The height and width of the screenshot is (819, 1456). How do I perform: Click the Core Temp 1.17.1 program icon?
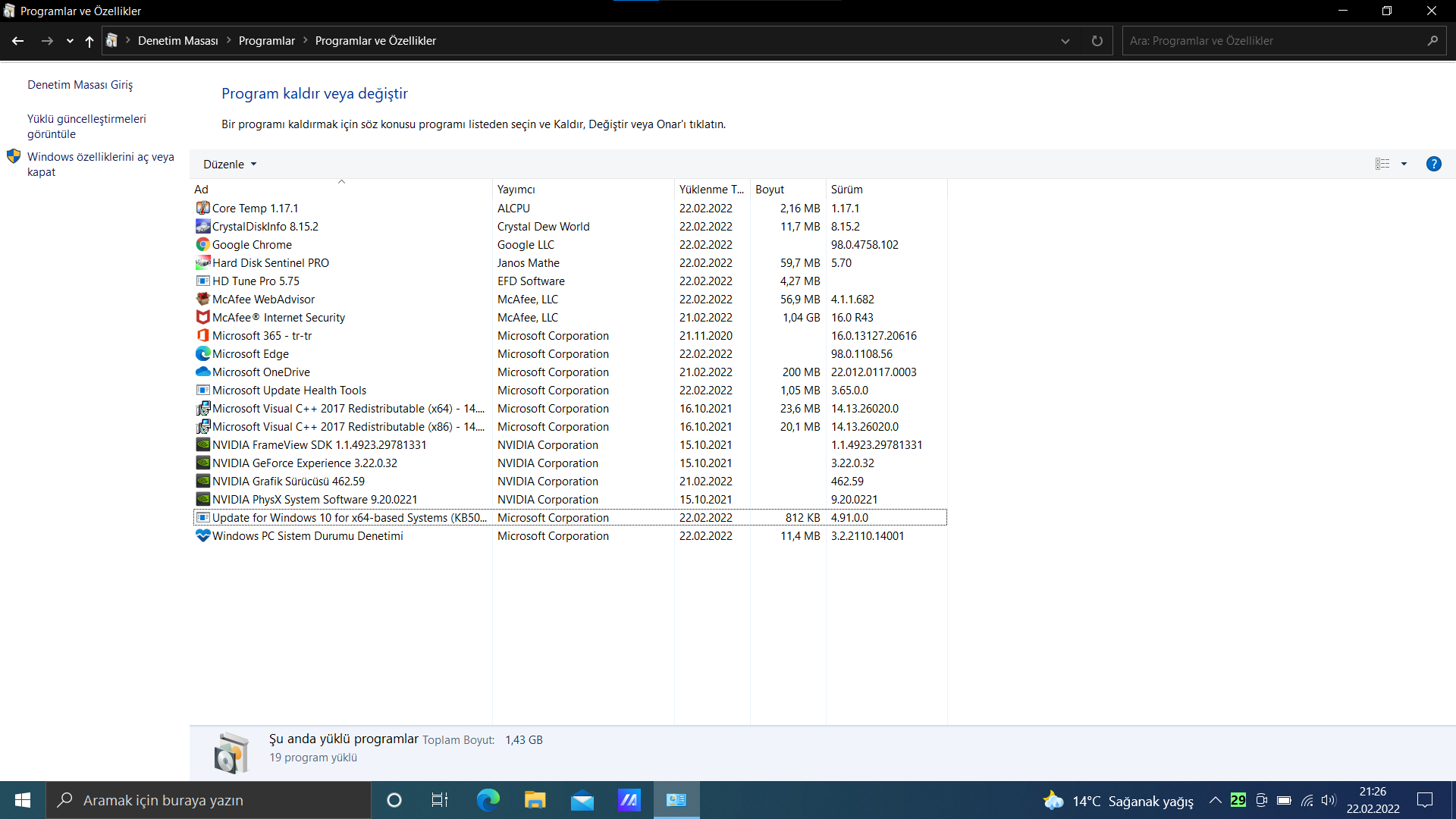[202, 208]
